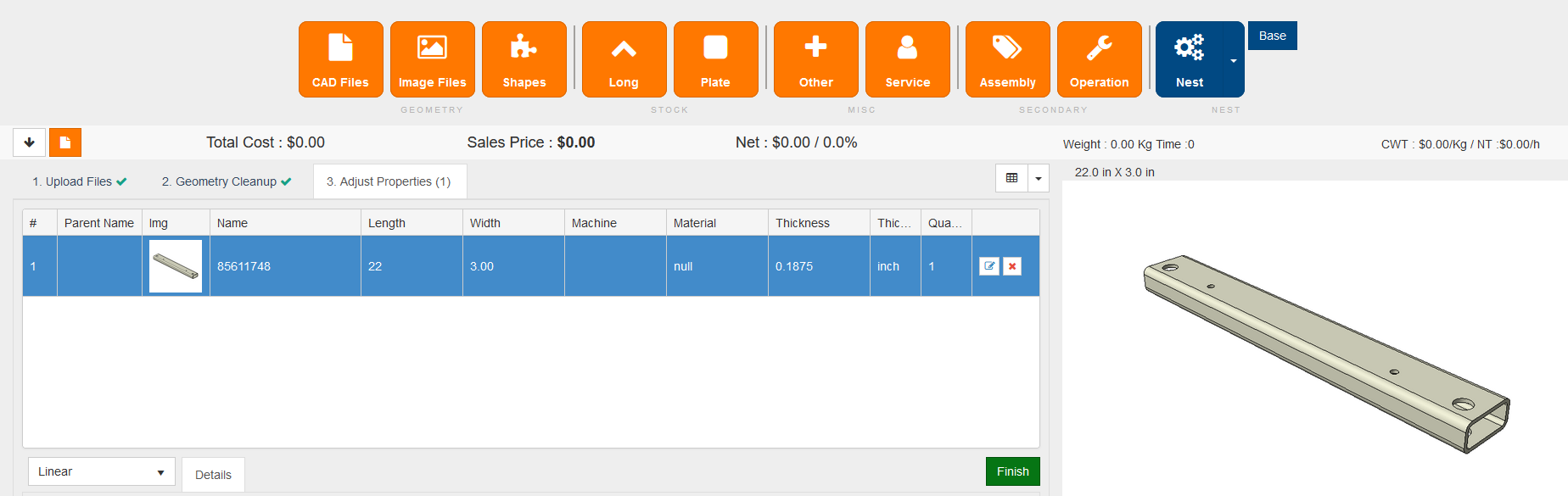Delete part 85611748 with red X
The image size is (1568, 496).
(x=1012, y=266)
